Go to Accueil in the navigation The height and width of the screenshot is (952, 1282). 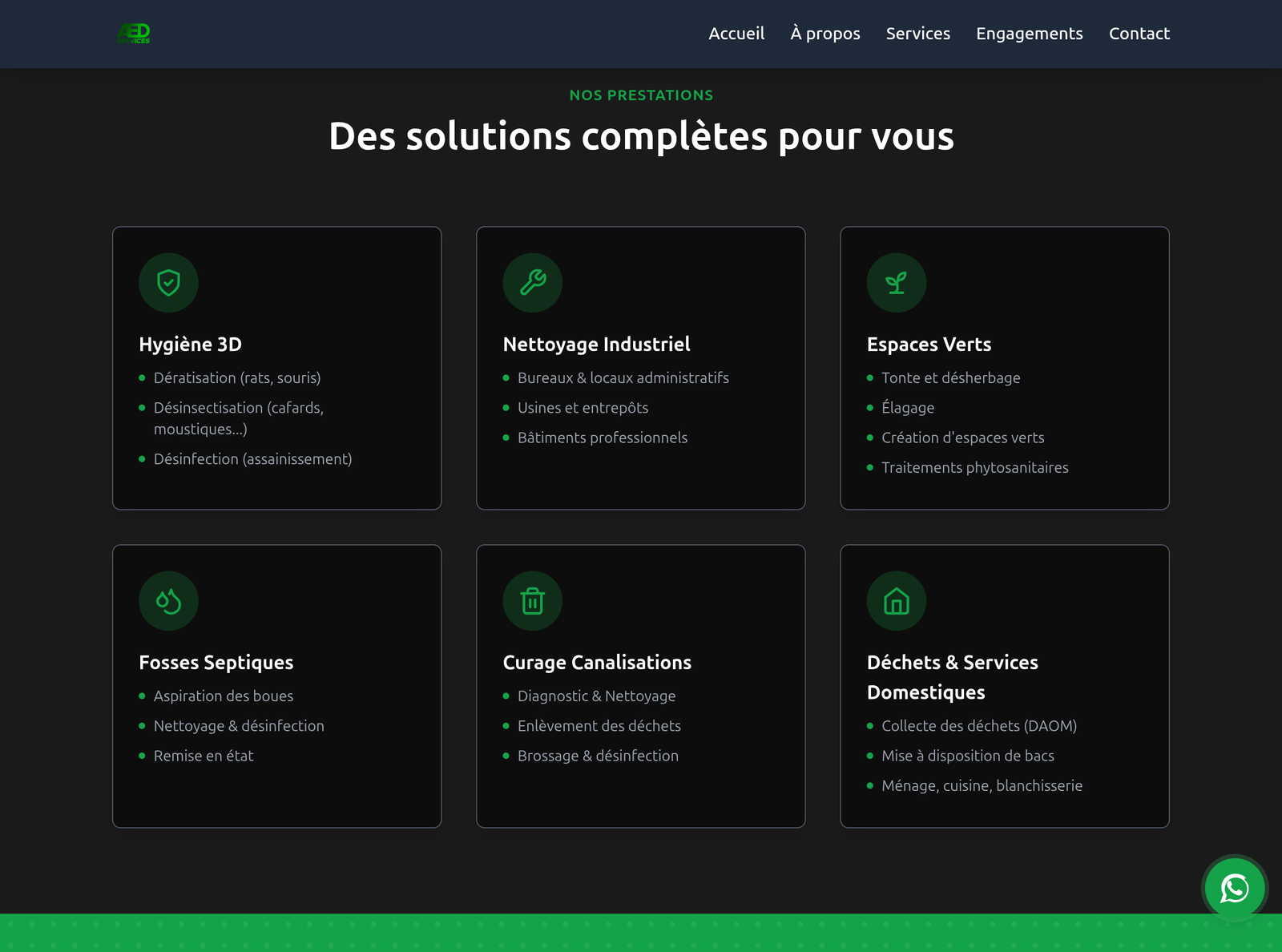click(x=736, y=34)
